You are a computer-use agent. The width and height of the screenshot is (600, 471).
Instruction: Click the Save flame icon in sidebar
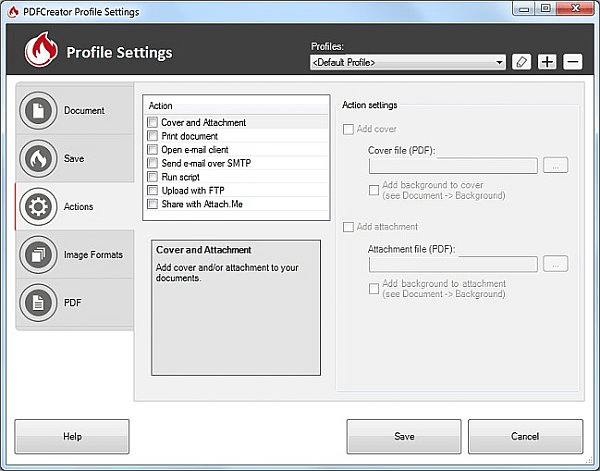click(38, 159)
